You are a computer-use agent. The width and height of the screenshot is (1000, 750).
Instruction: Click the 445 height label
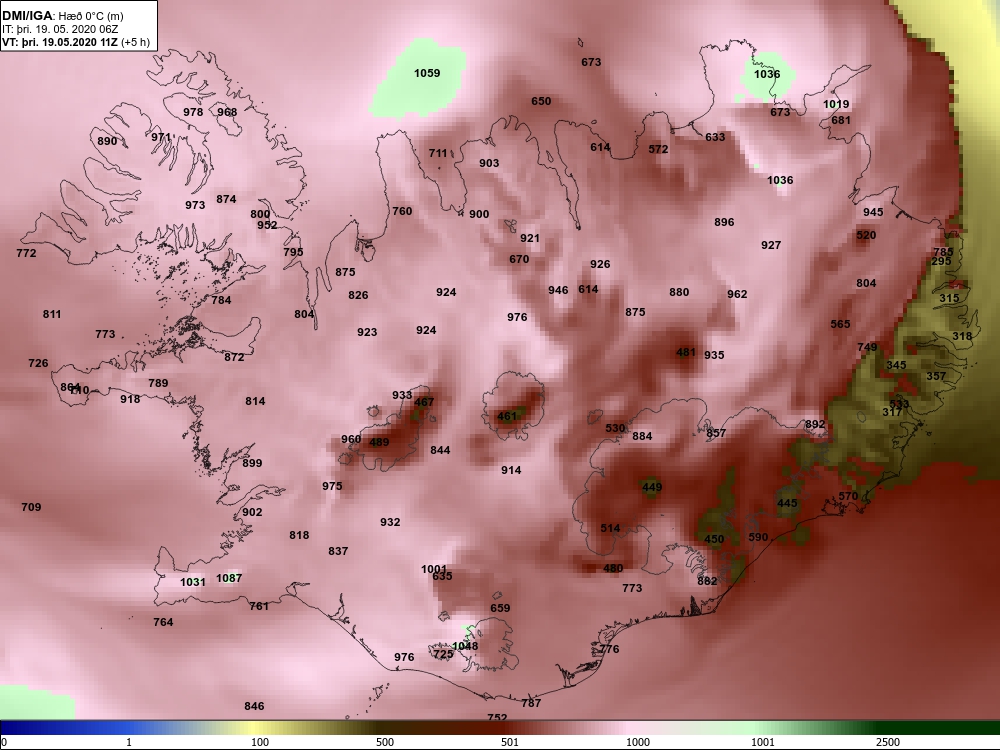[787, 503]
